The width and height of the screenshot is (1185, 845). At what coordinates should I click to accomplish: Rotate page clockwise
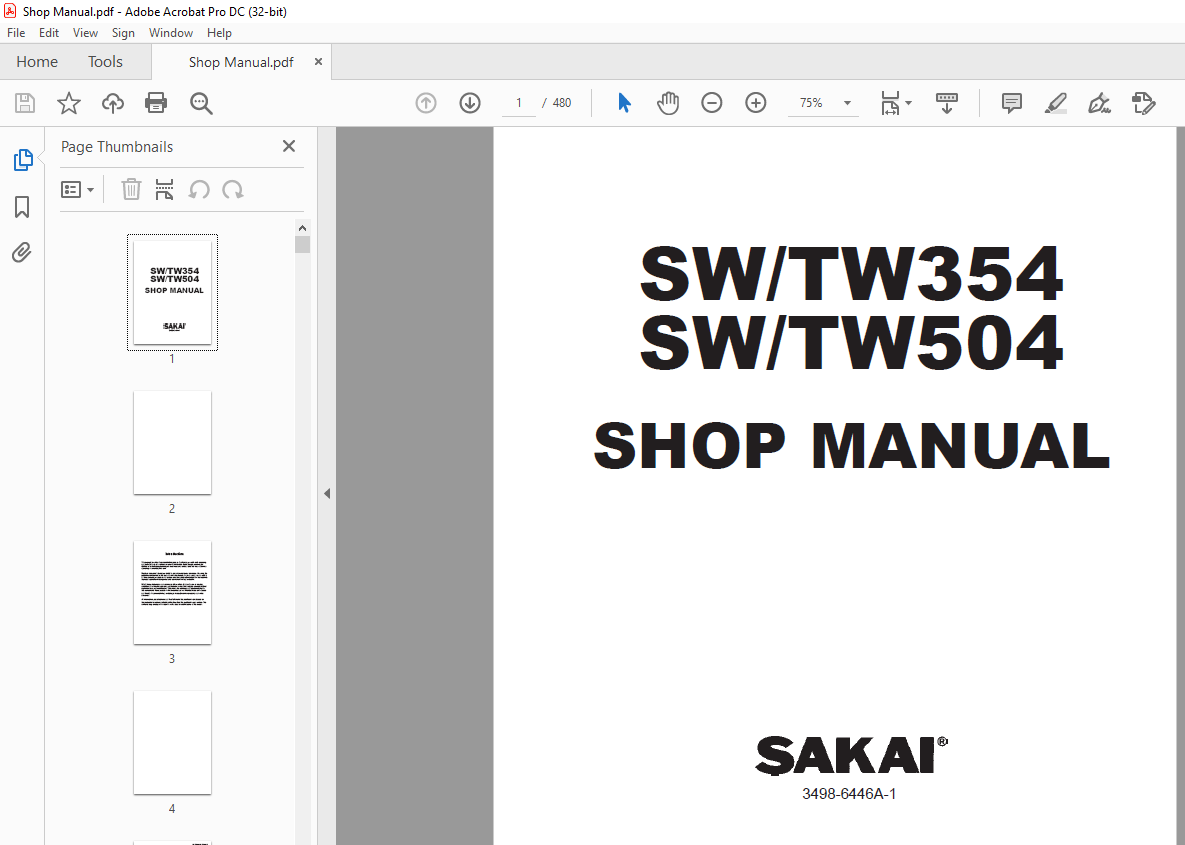click(x=233, y=189)
